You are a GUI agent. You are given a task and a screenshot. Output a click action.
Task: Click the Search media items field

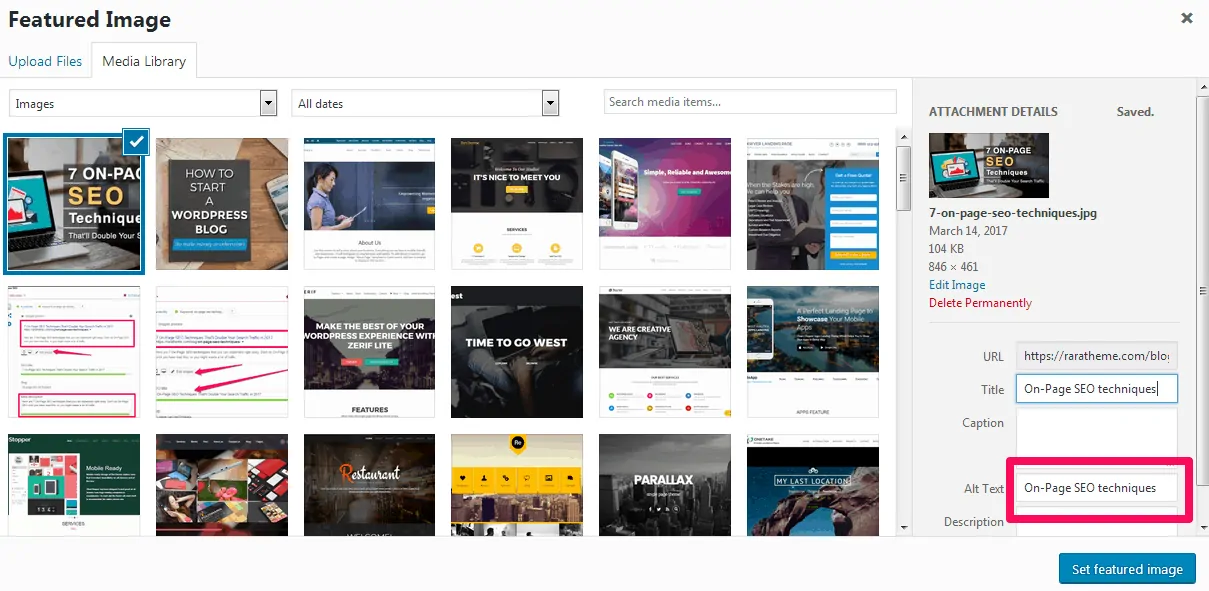tap(750, 102)
